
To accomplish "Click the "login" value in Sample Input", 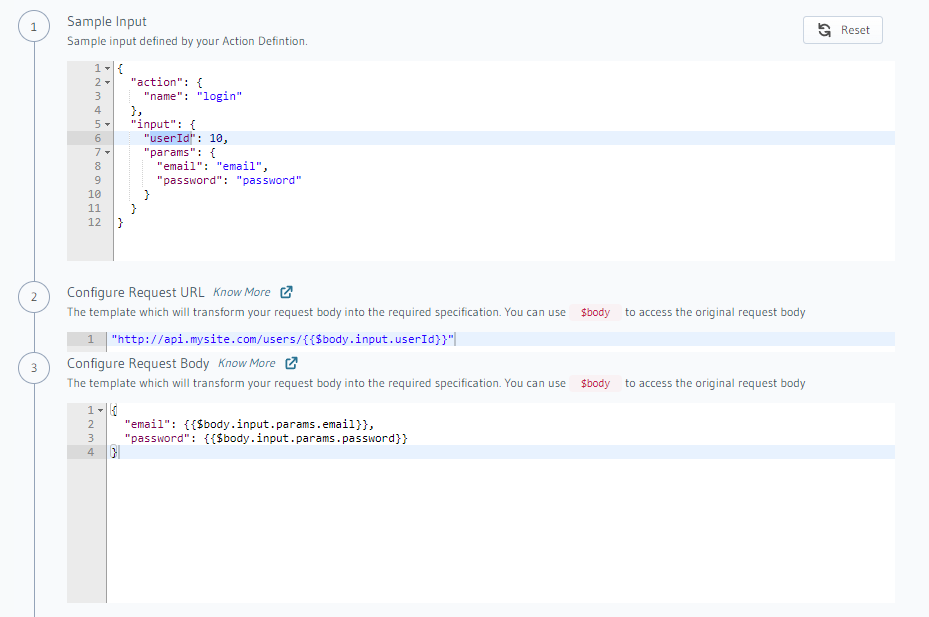I will click(219, 96).
